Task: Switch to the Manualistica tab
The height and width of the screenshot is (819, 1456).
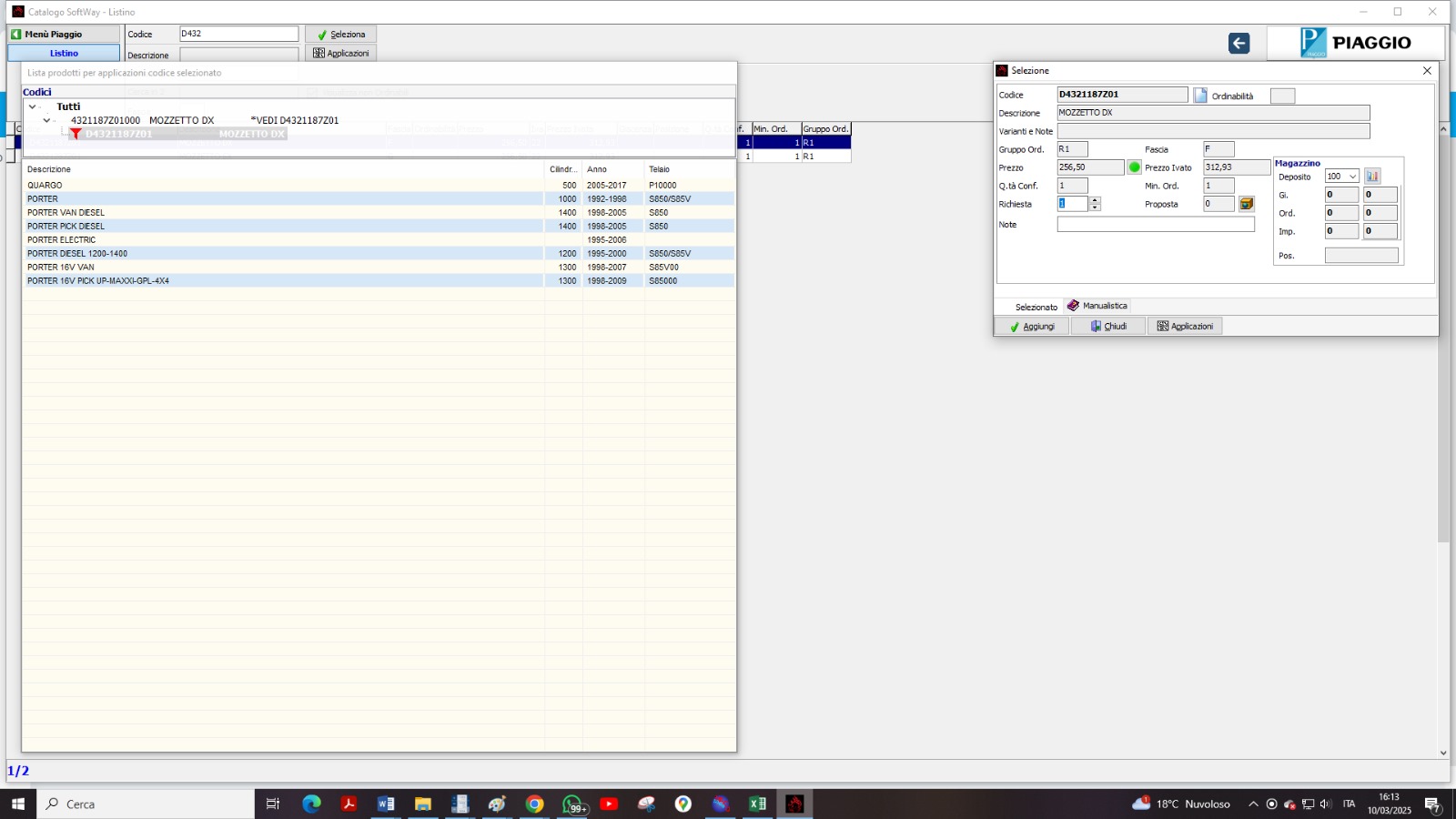Action: tap(1097, 306)
